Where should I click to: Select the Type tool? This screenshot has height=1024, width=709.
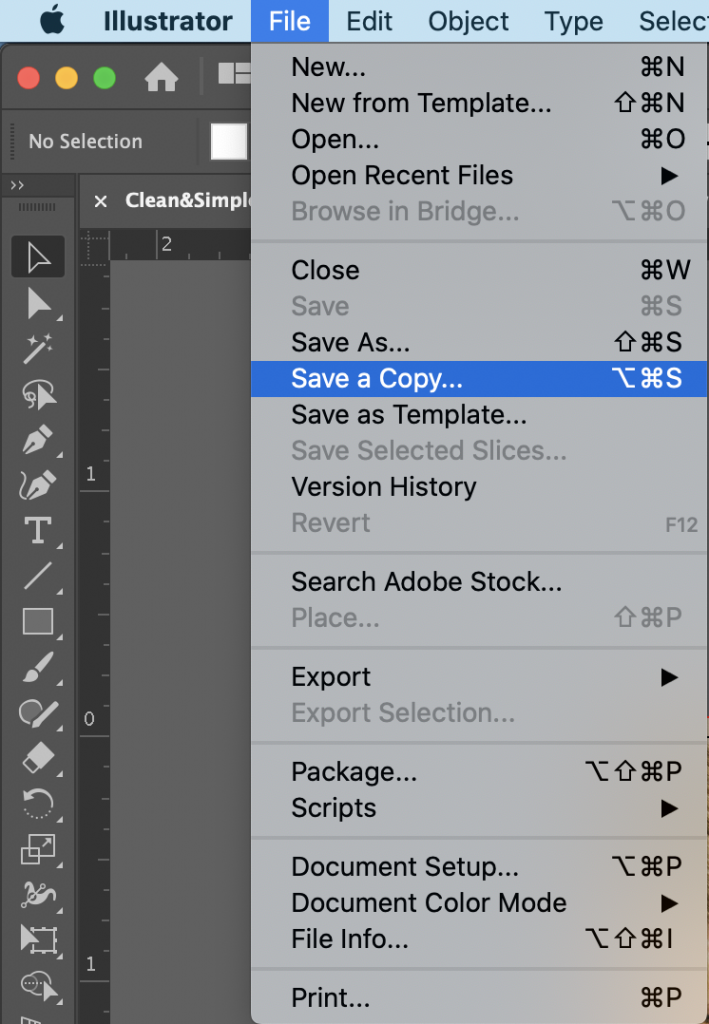[38, 530]
